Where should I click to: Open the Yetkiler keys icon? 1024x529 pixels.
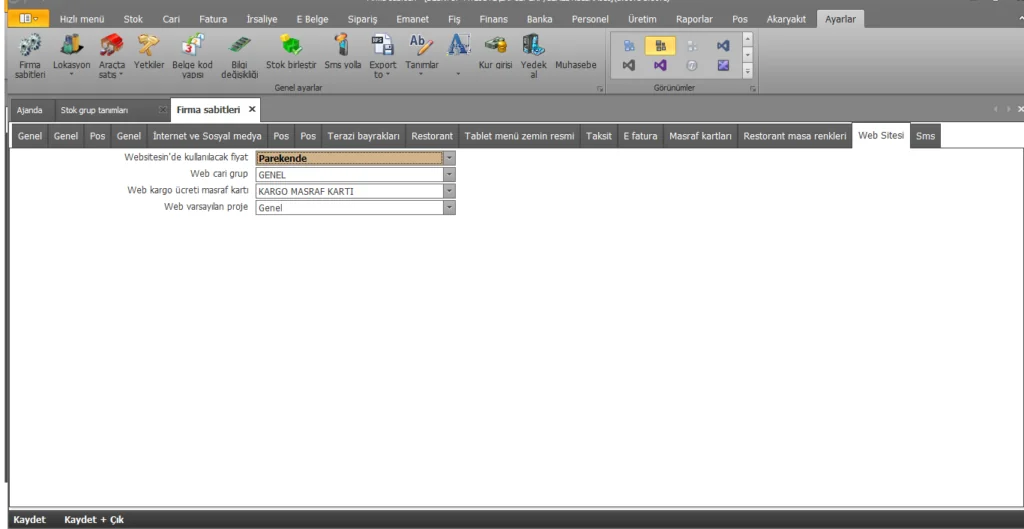click(149, 44)
